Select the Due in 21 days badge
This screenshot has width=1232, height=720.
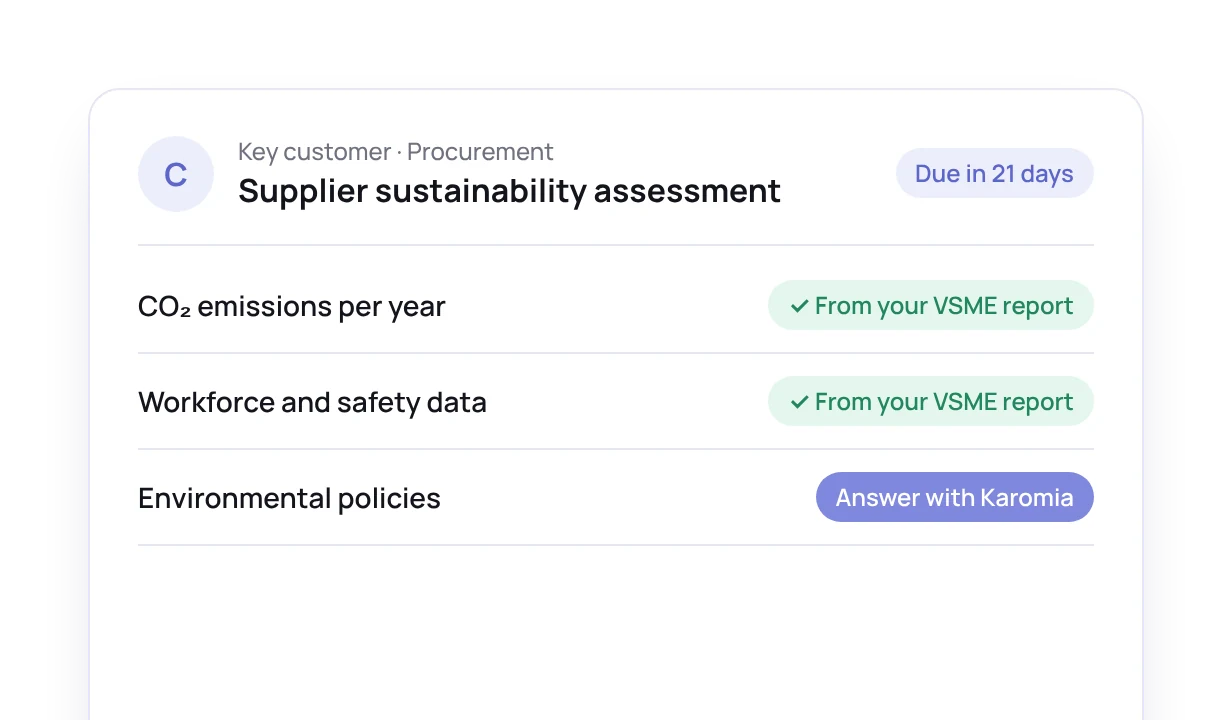(x=995, y=173)
